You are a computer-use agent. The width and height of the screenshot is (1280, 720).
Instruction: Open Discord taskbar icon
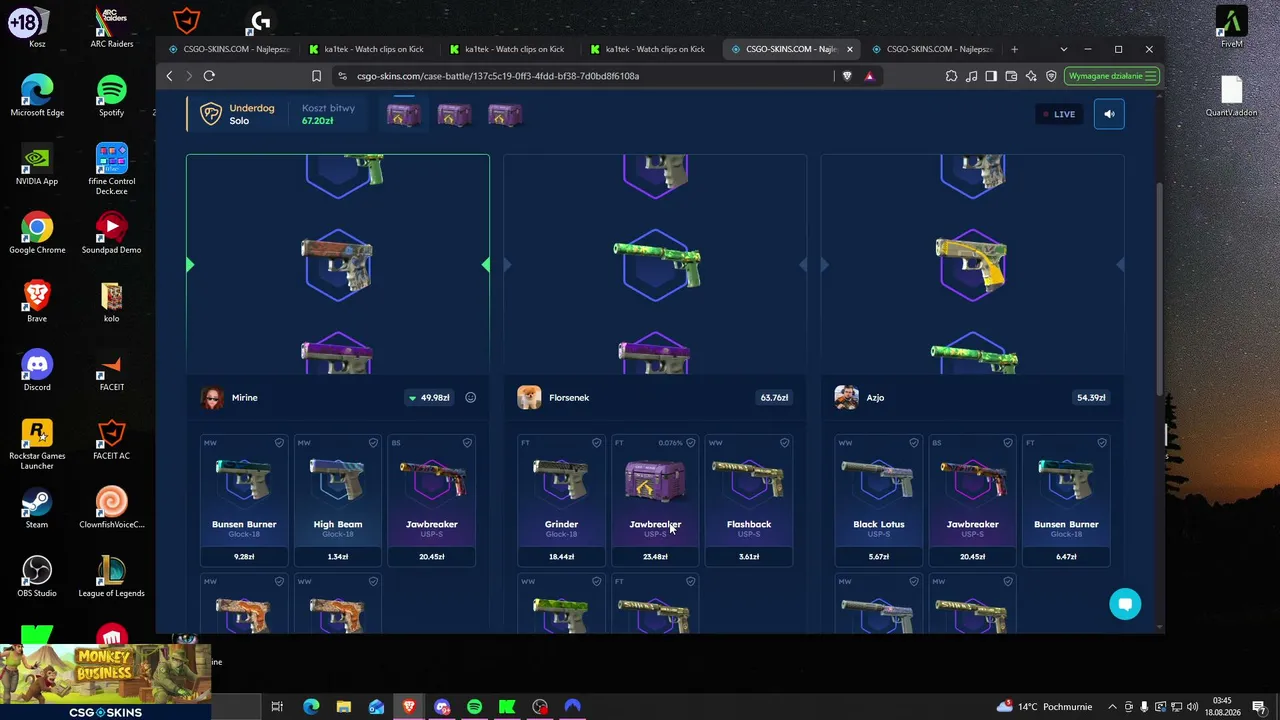[x=442, y=707]
